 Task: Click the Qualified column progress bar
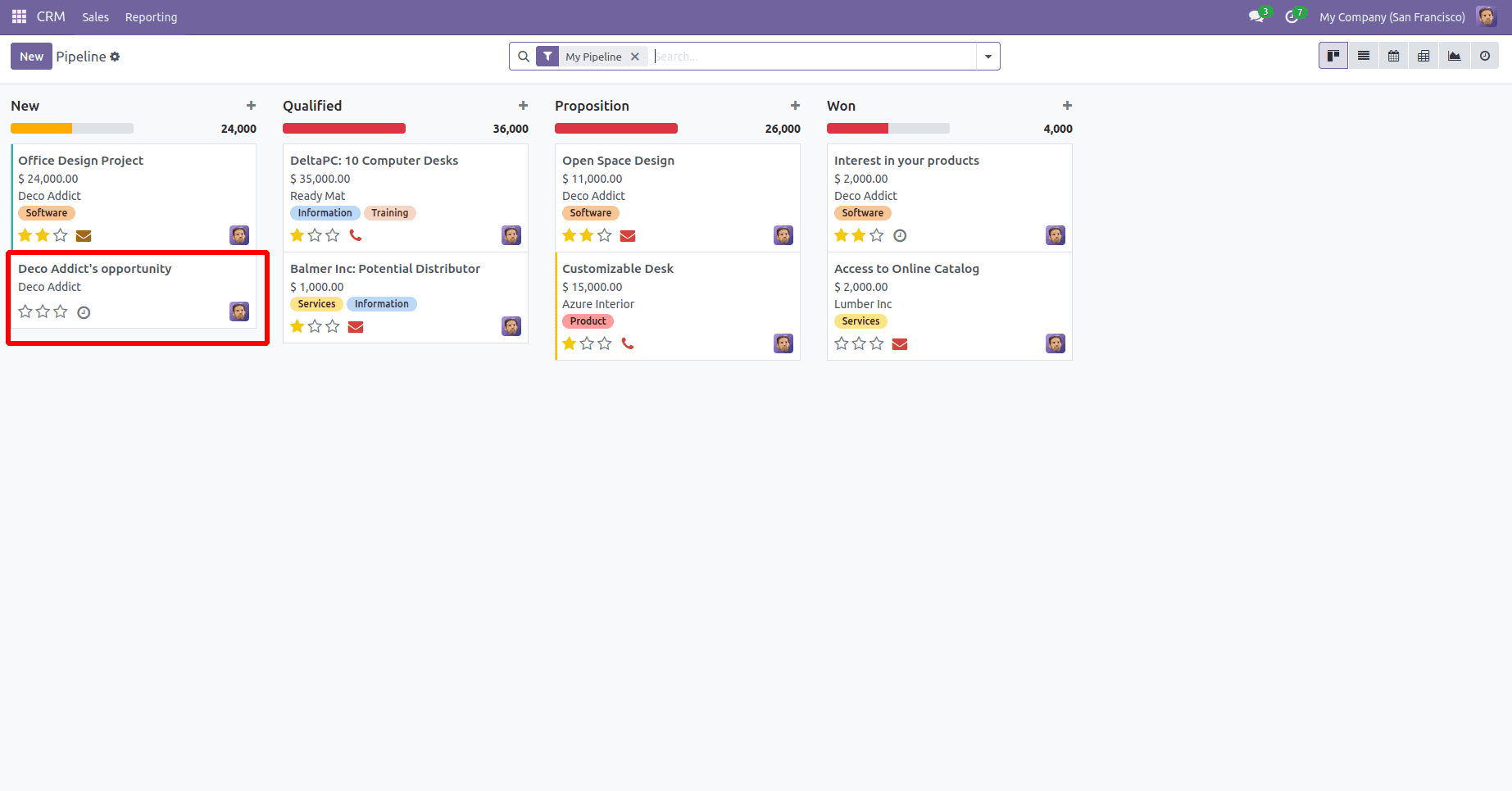(344, 129)
